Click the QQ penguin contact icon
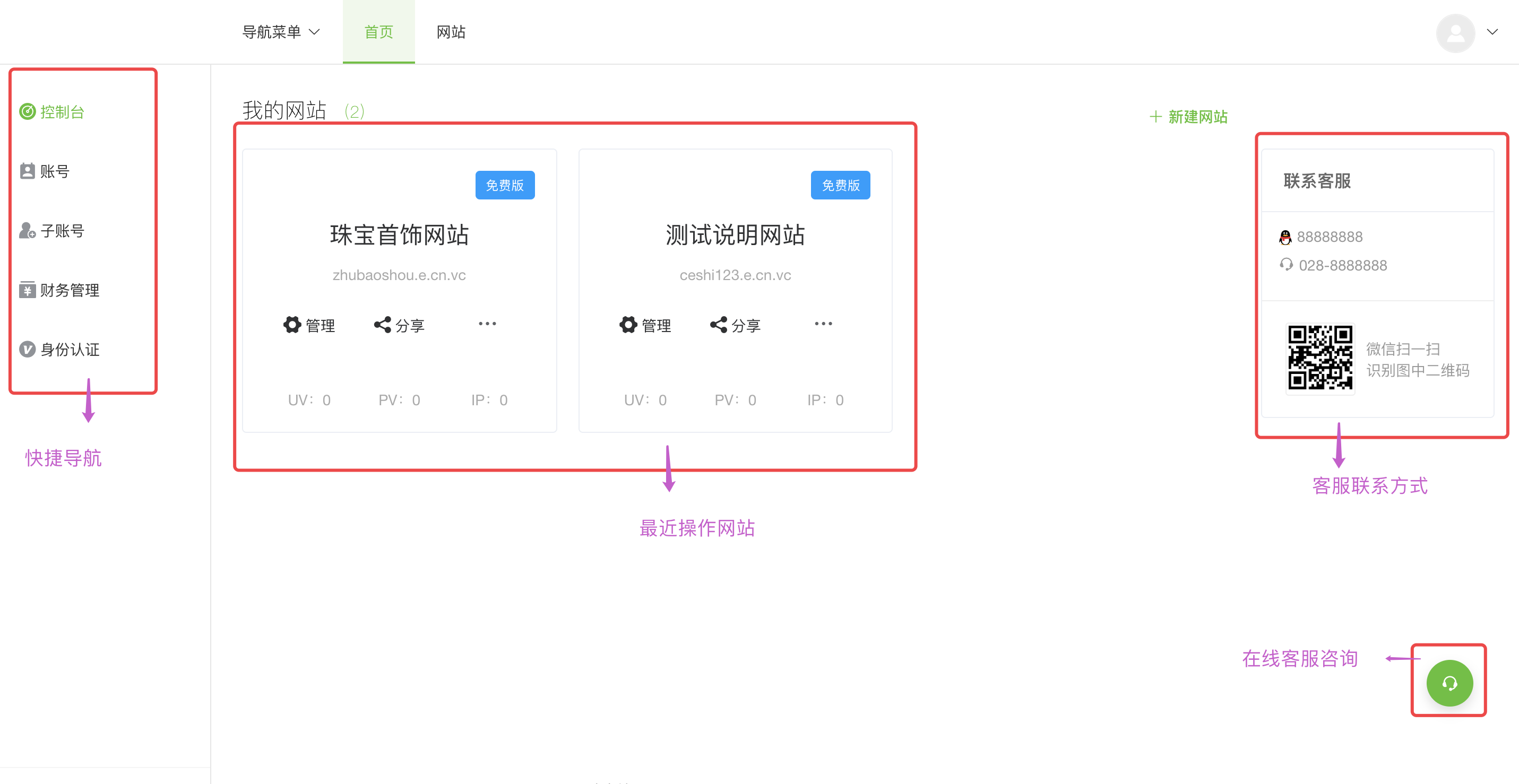The image size is (1519, 784). 1285,237
